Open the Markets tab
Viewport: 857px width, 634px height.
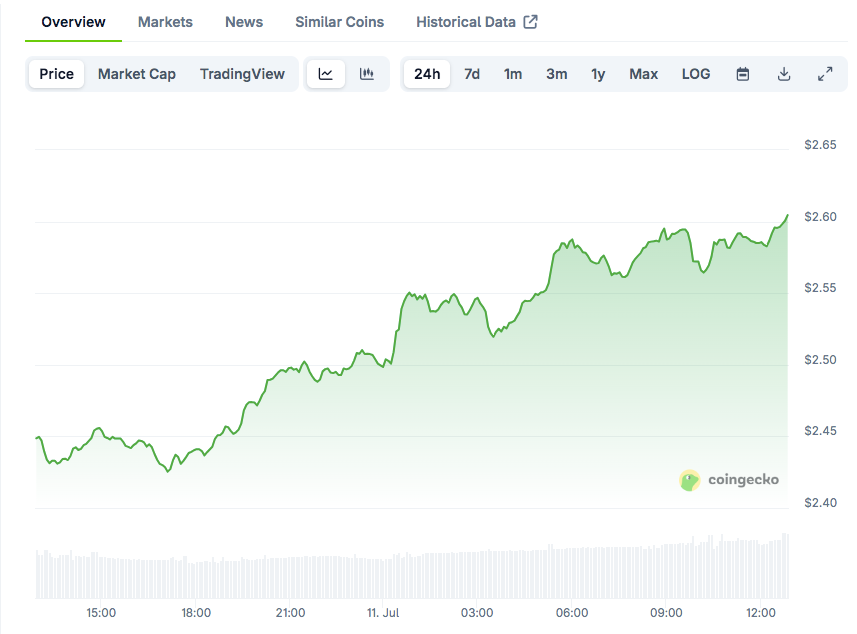pyautogui.click(x=165, y=22)
